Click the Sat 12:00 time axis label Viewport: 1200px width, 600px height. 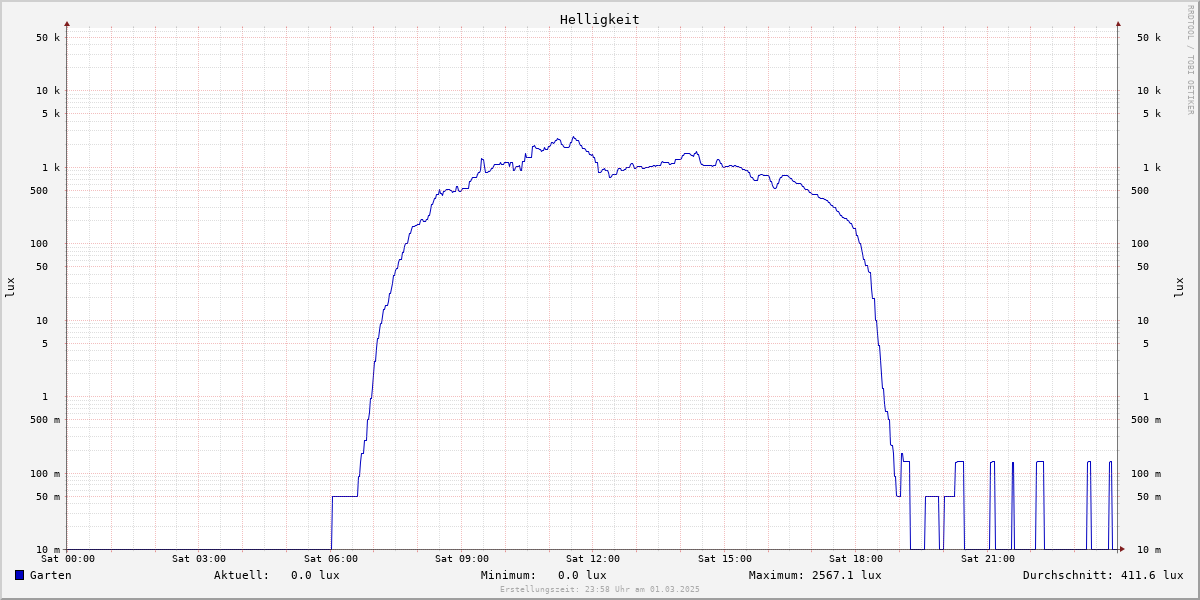[593, 559]
